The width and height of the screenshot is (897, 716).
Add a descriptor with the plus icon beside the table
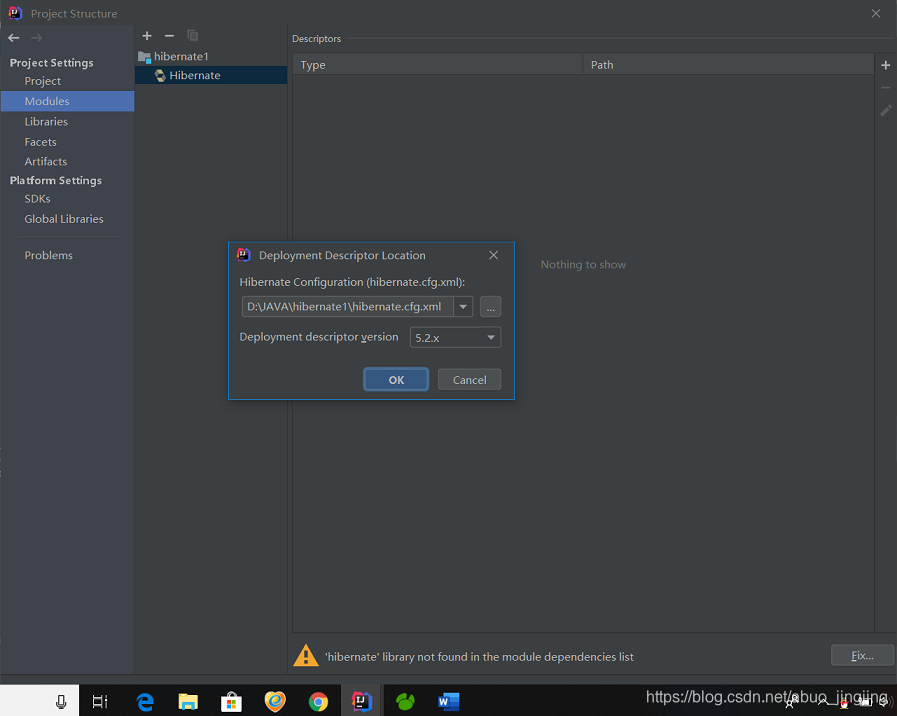pyautogui.click(x=886, y=65)
